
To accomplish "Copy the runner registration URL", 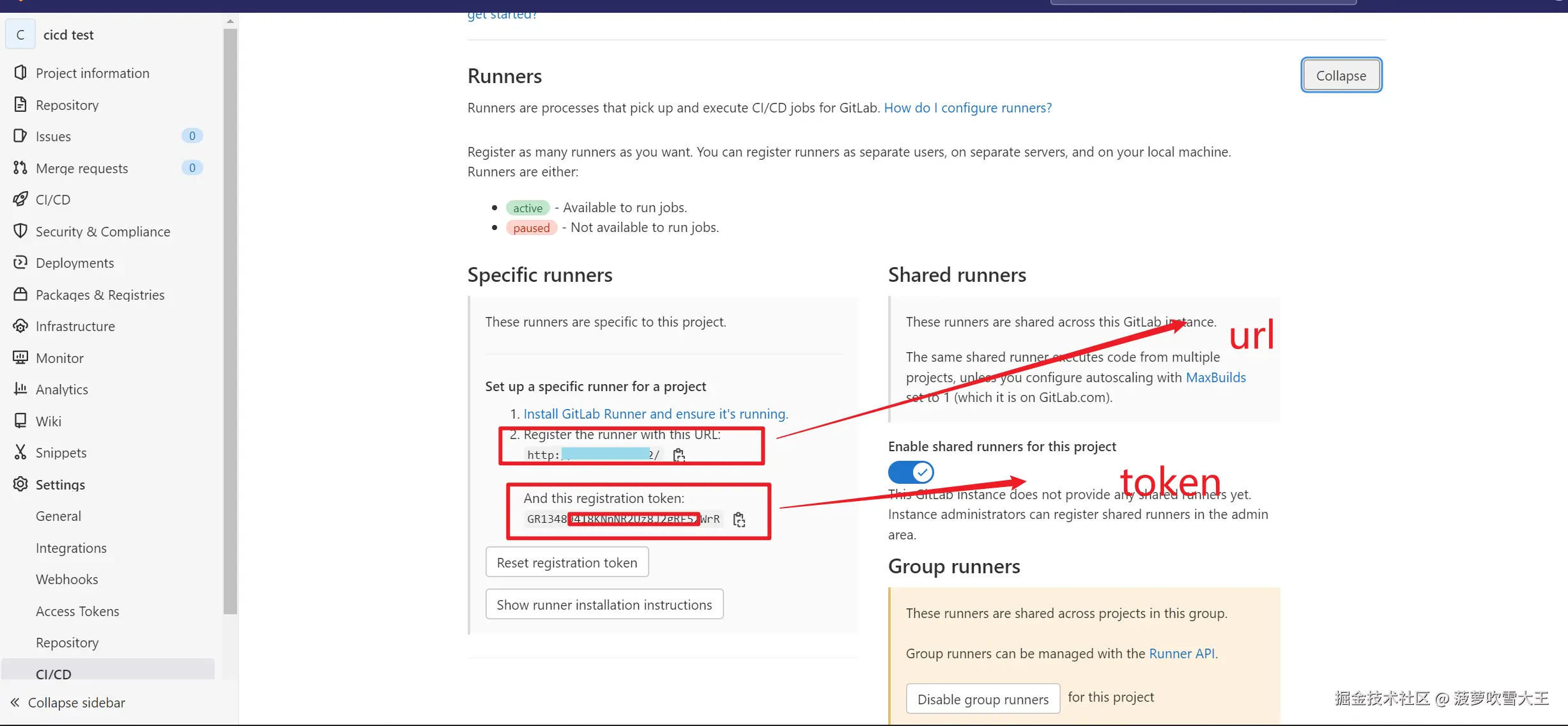I will coord(679,455).
